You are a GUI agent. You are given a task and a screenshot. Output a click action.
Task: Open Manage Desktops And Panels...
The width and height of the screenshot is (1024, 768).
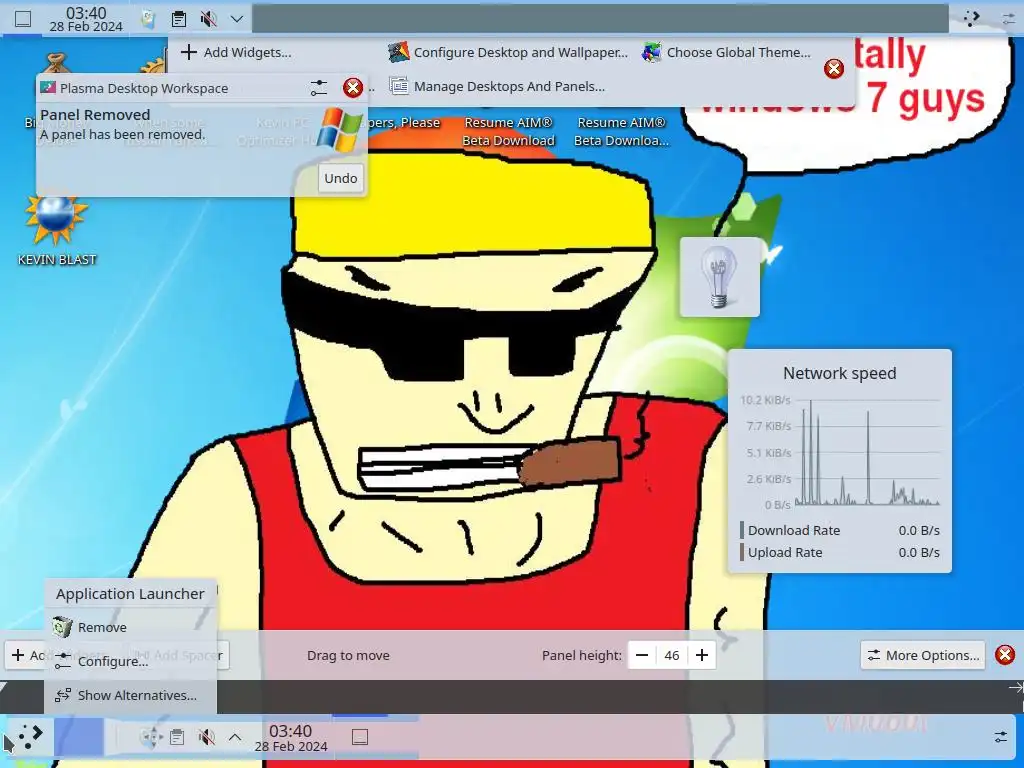pos(496,86)
